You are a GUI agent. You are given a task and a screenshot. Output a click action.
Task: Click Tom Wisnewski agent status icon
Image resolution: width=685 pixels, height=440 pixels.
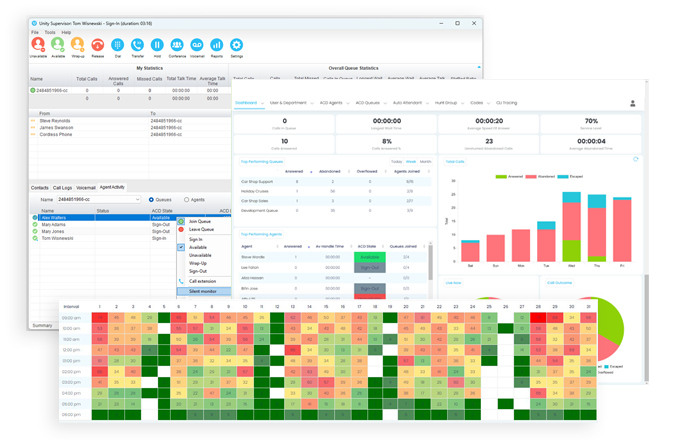coord(35,239)
